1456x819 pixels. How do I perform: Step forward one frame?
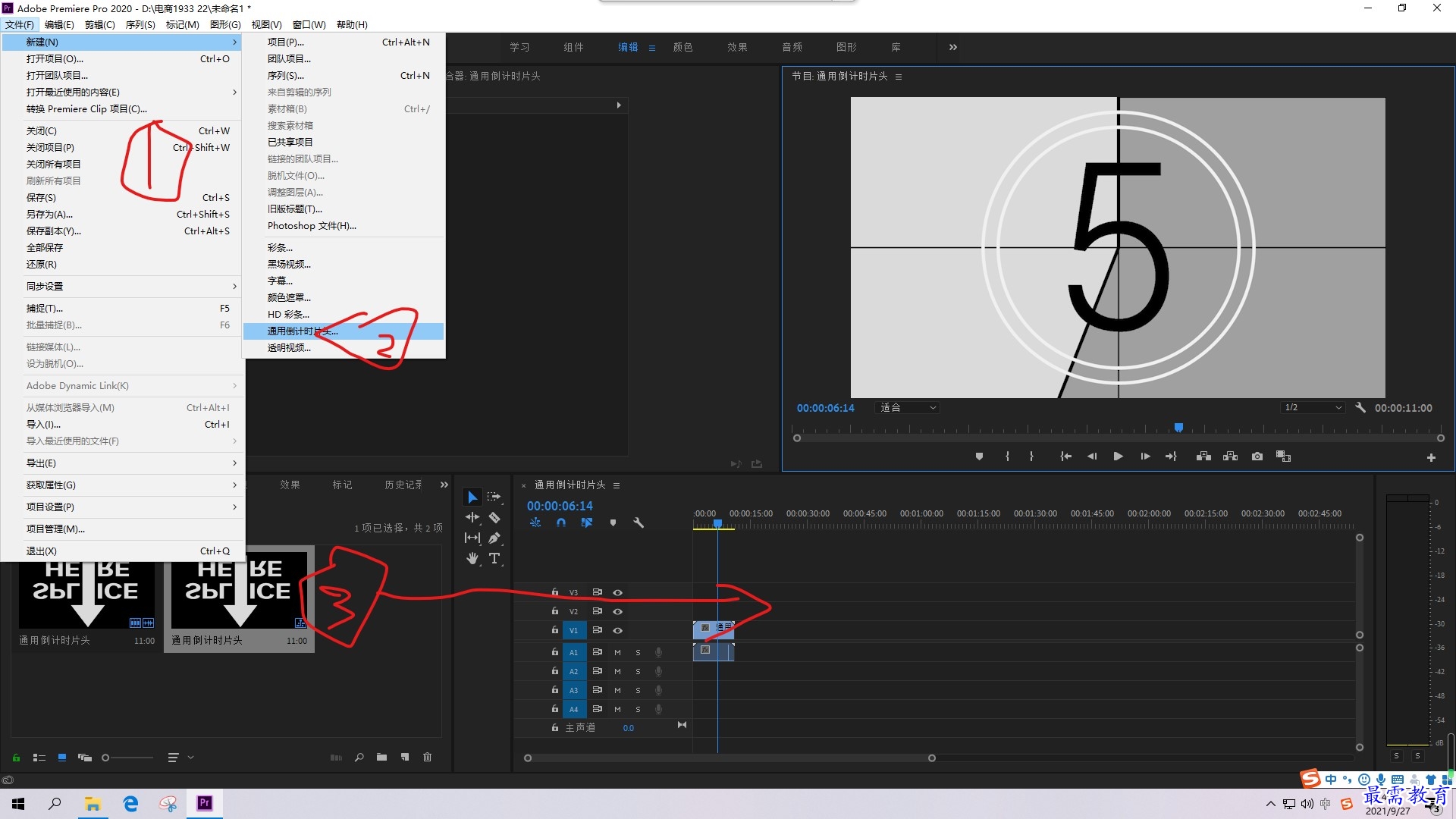point(1145,457)
